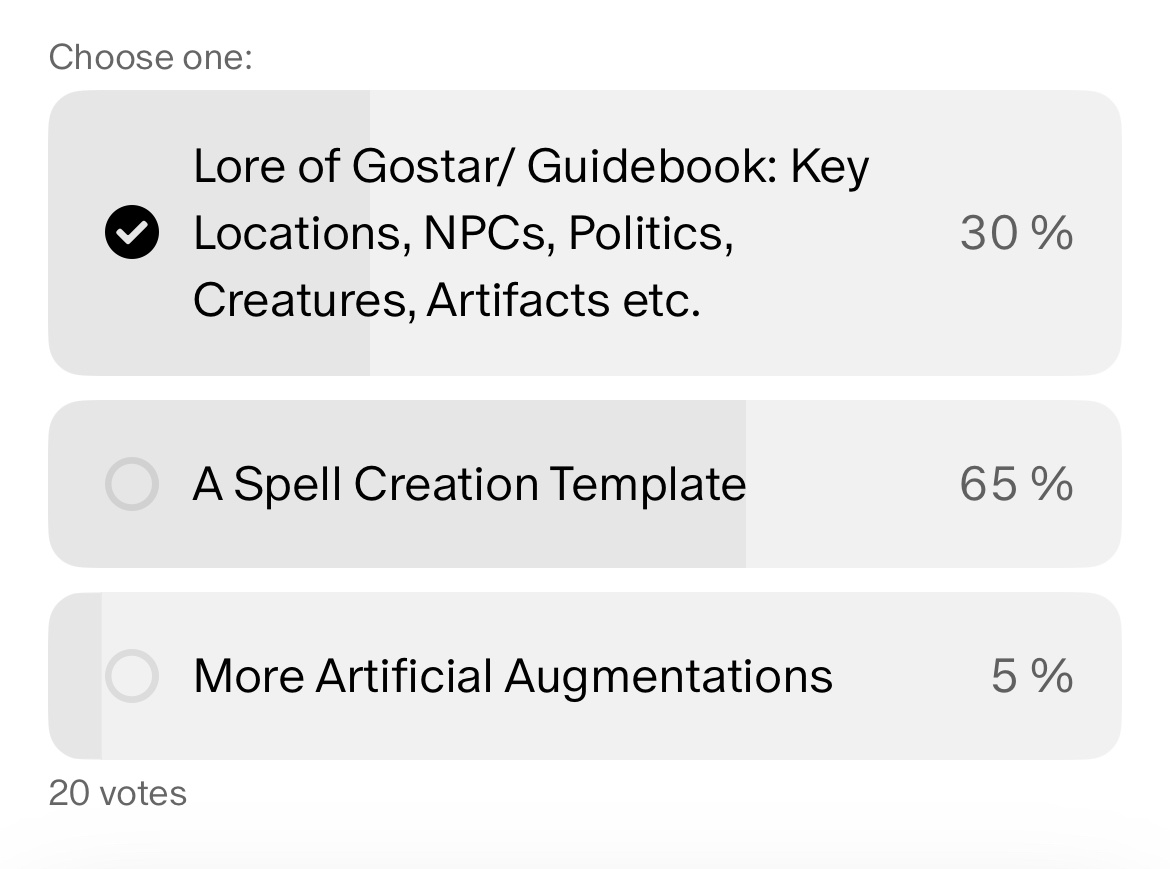Click the Choose one: poll heading

click(151, 57)
